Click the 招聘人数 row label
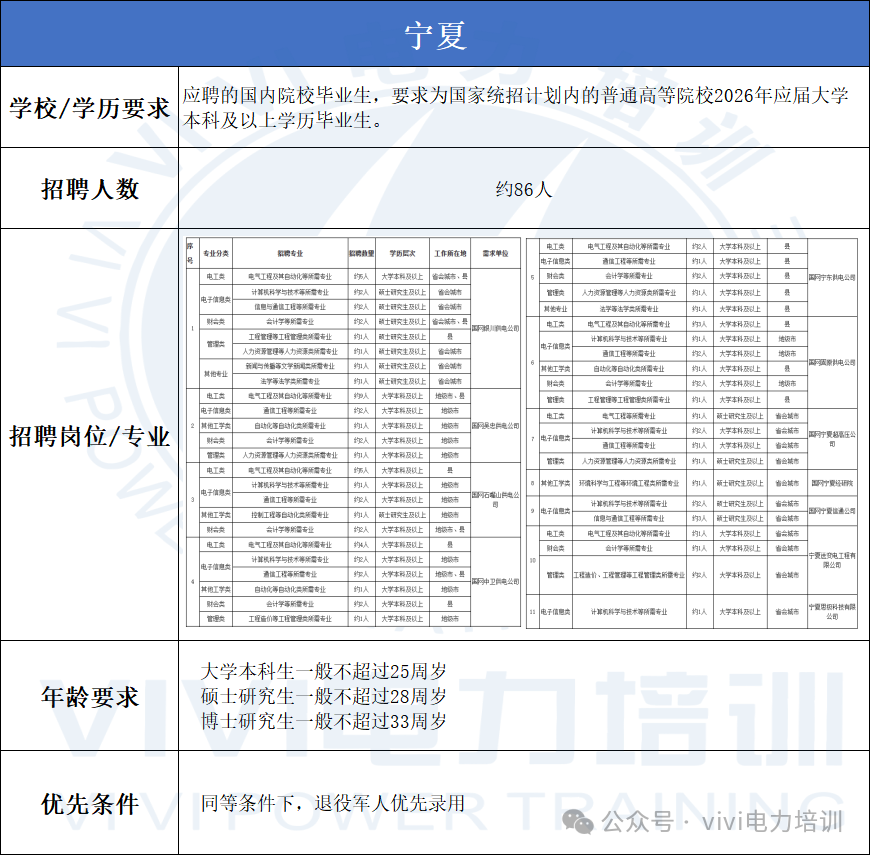Viewport: 870px width, 856px height. pos(90,189)
